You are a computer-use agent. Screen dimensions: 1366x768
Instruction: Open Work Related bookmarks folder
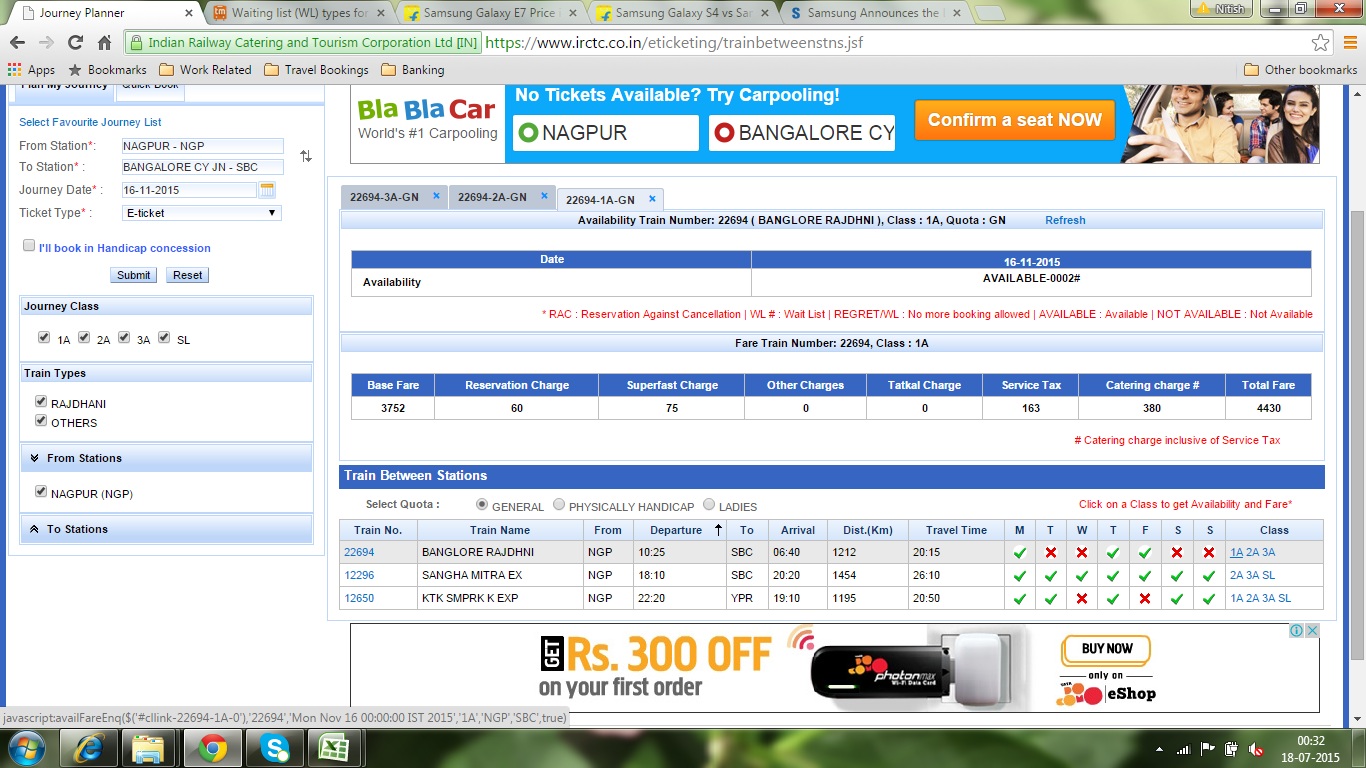coord(205,70)
